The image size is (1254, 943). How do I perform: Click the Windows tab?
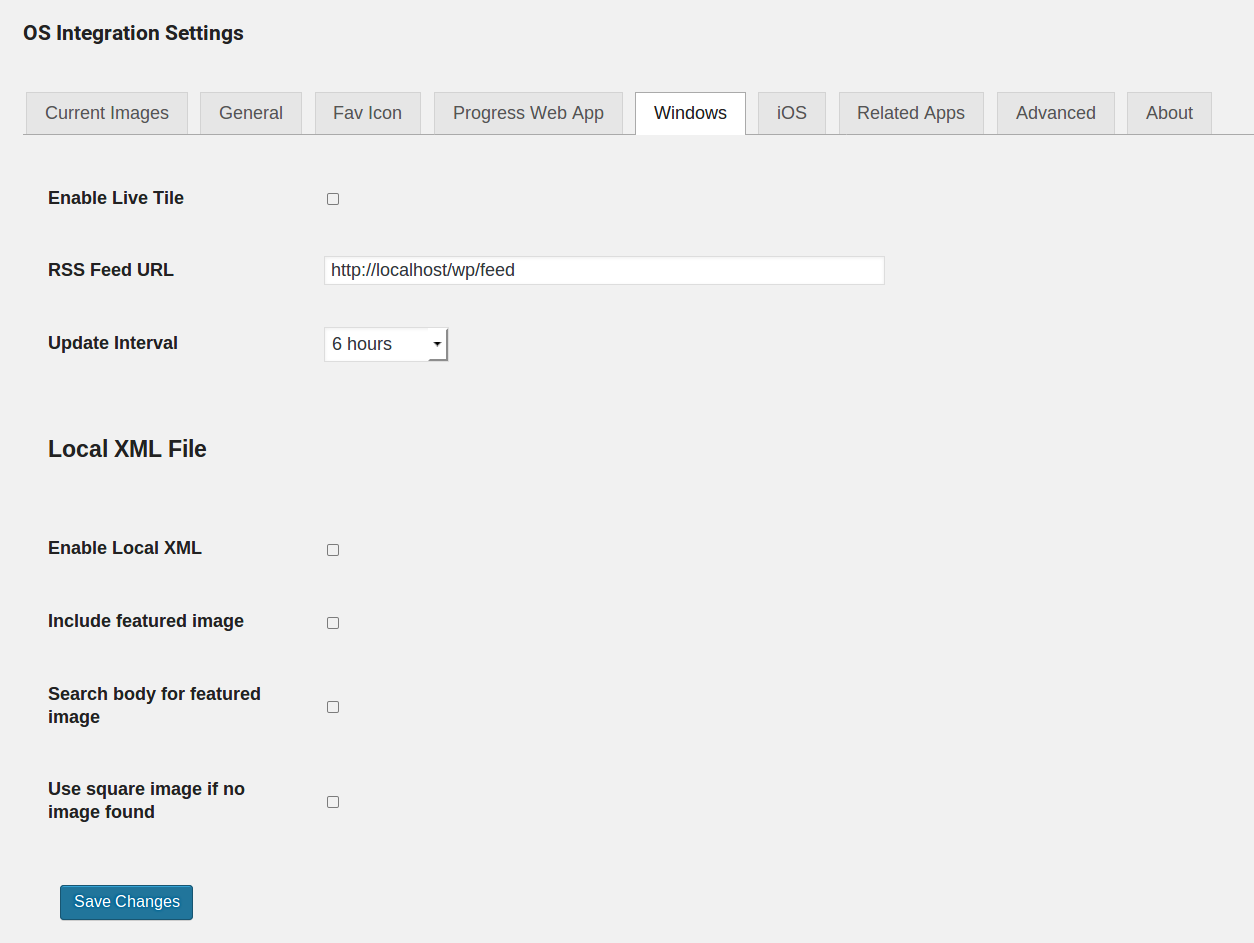690,113
